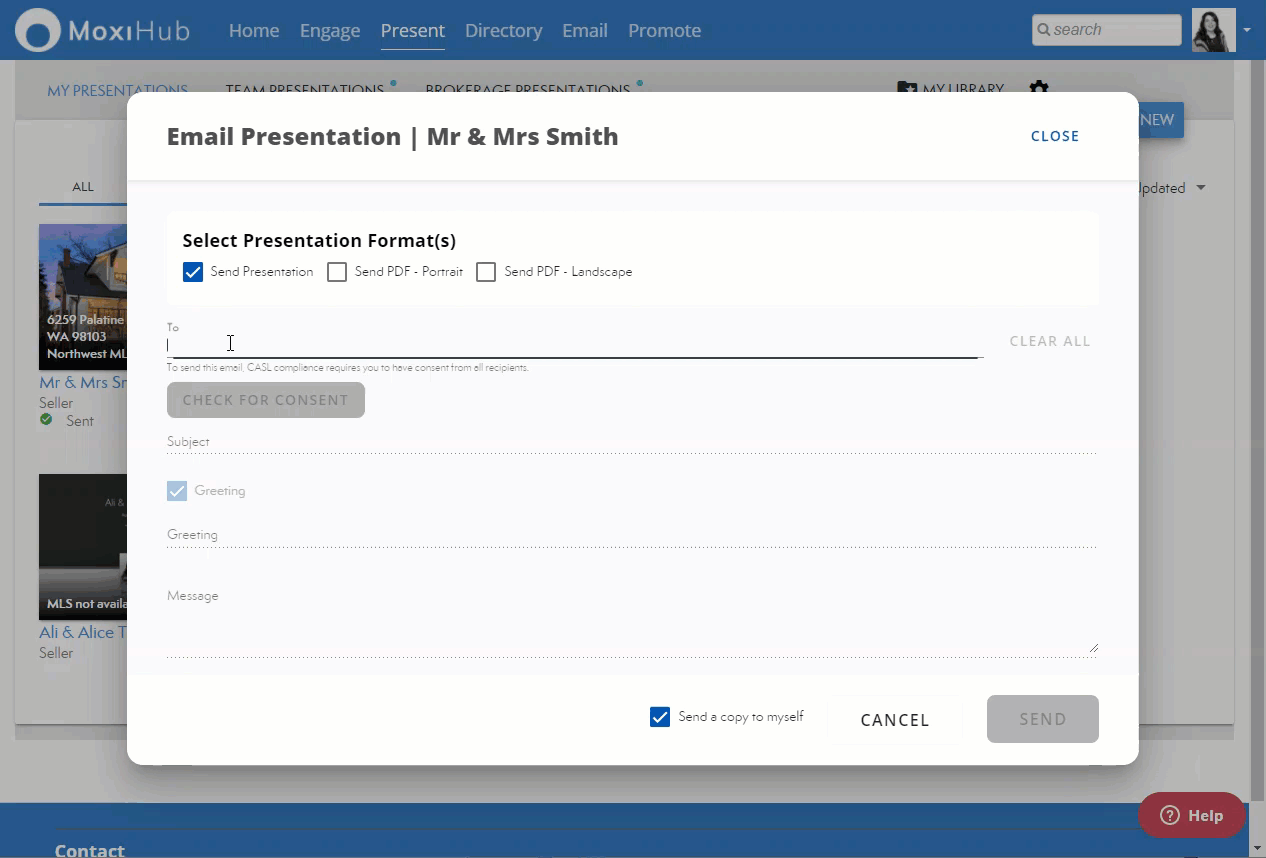Viewport: 1266px width, 858px height.
Task: Click the Subject field
Action: click(x=632, y=442)
